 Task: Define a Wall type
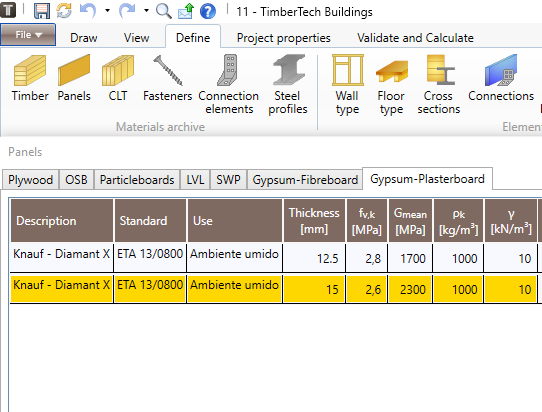pyautogui.click(x=347, y=85)
